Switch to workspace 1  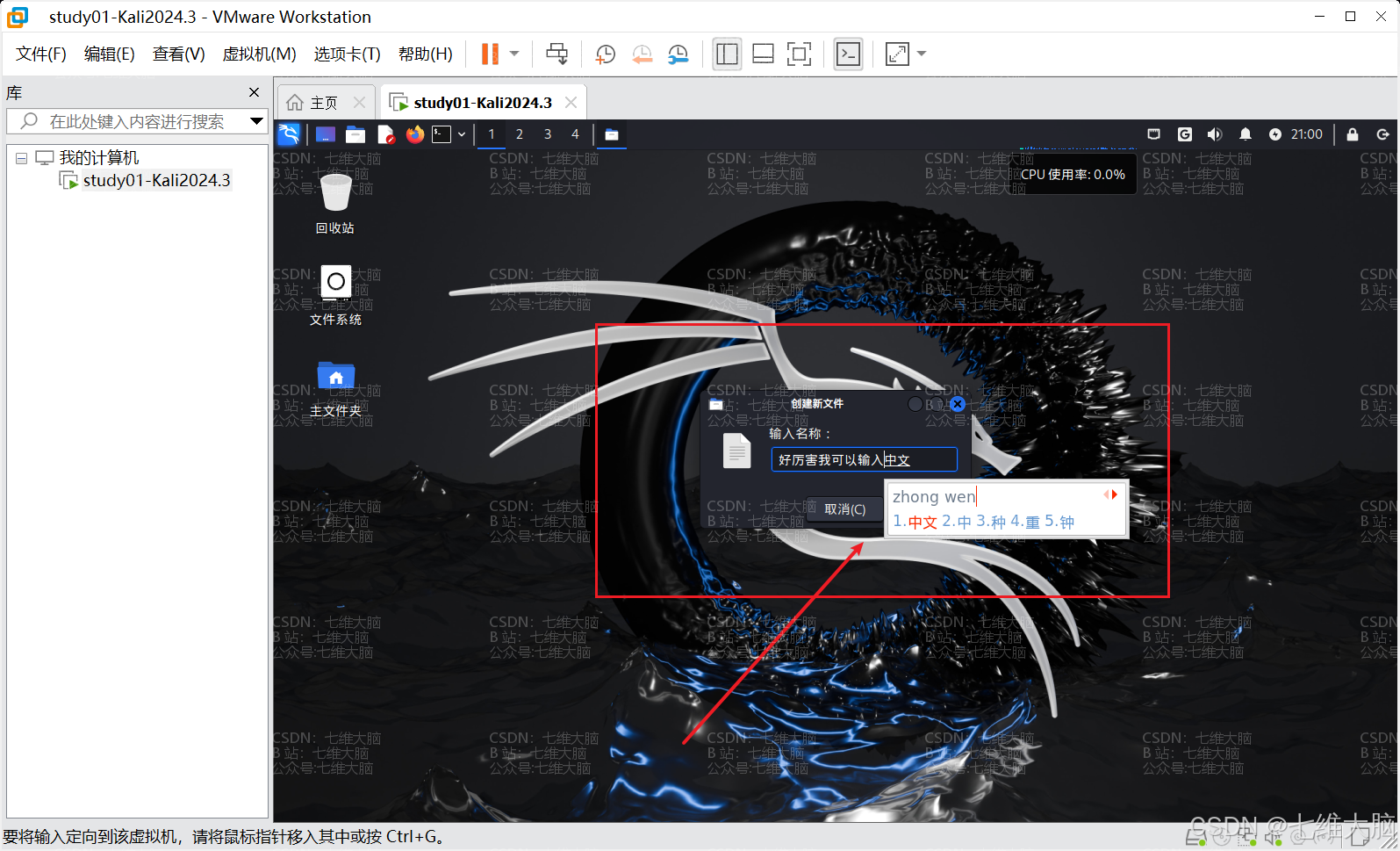pyautogui.click(x=492, y=134)
